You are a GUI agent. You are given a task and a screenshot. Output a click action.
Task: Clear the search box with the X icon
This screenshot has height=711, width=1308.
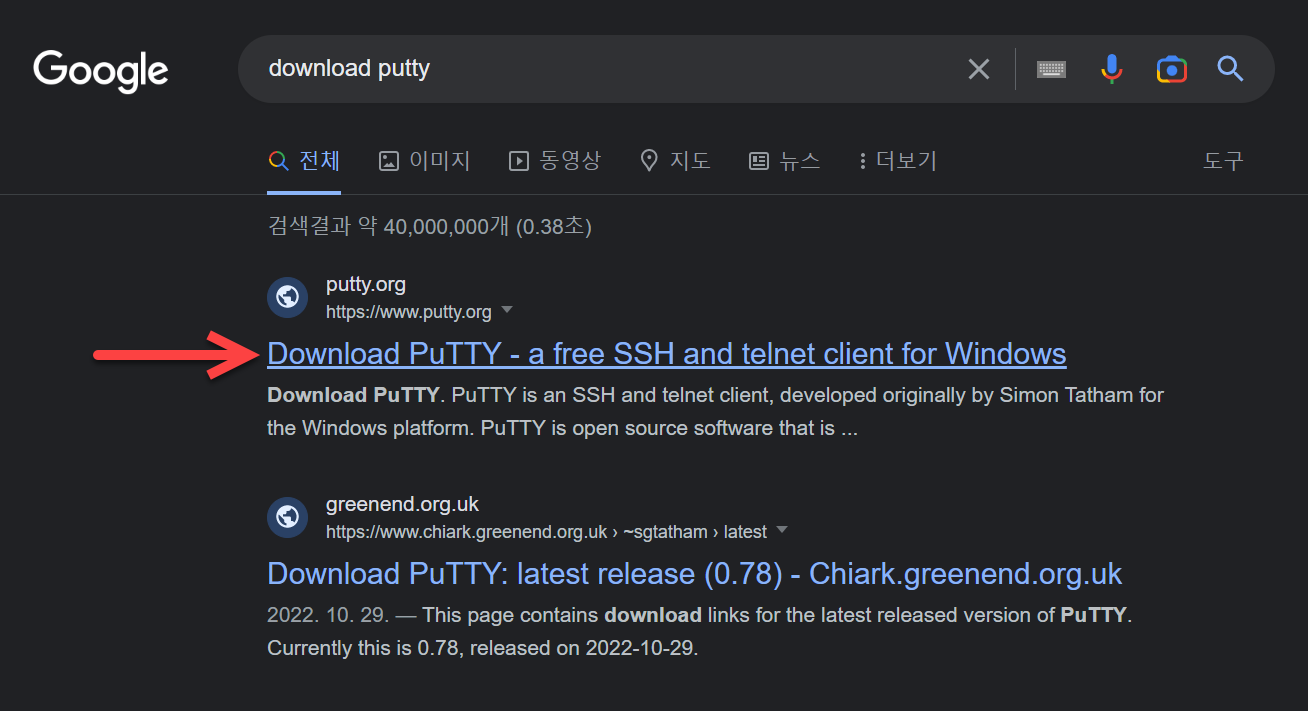979,69
